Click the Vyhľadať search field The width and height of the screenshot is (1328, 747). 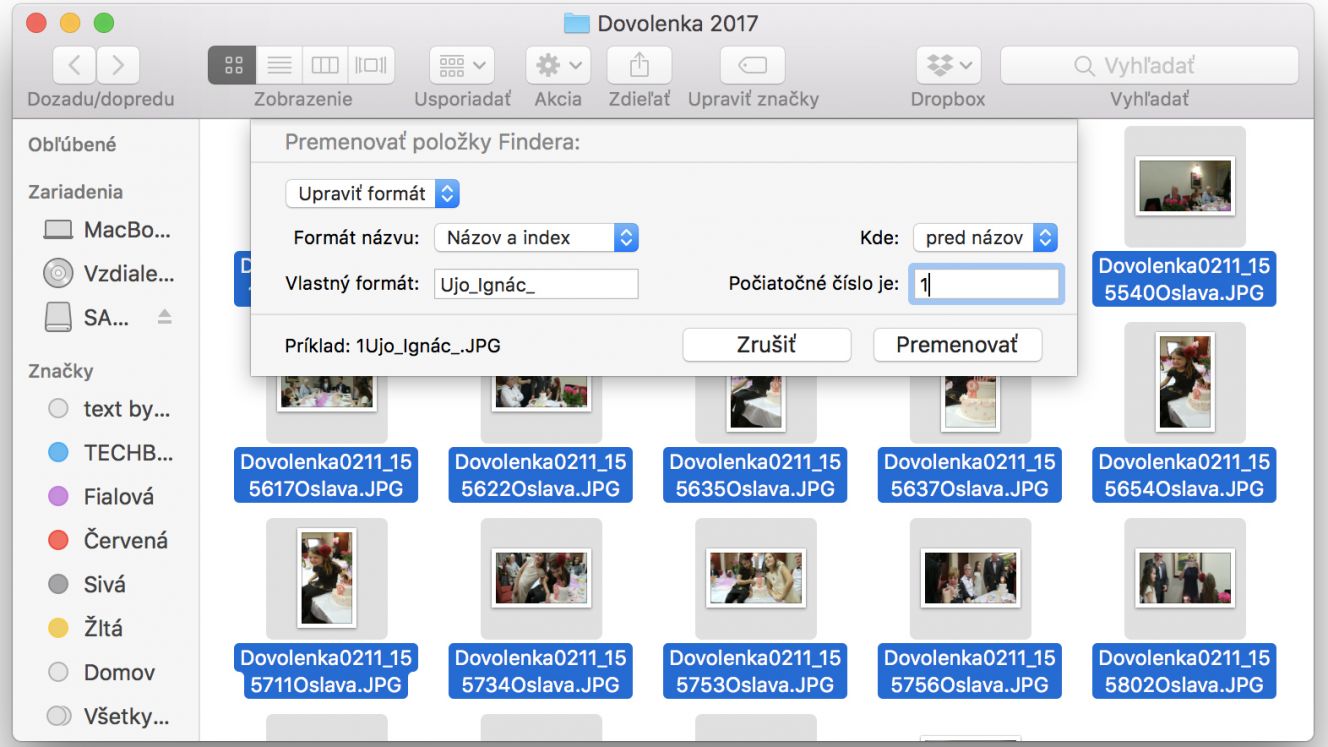pos(1149,65)
